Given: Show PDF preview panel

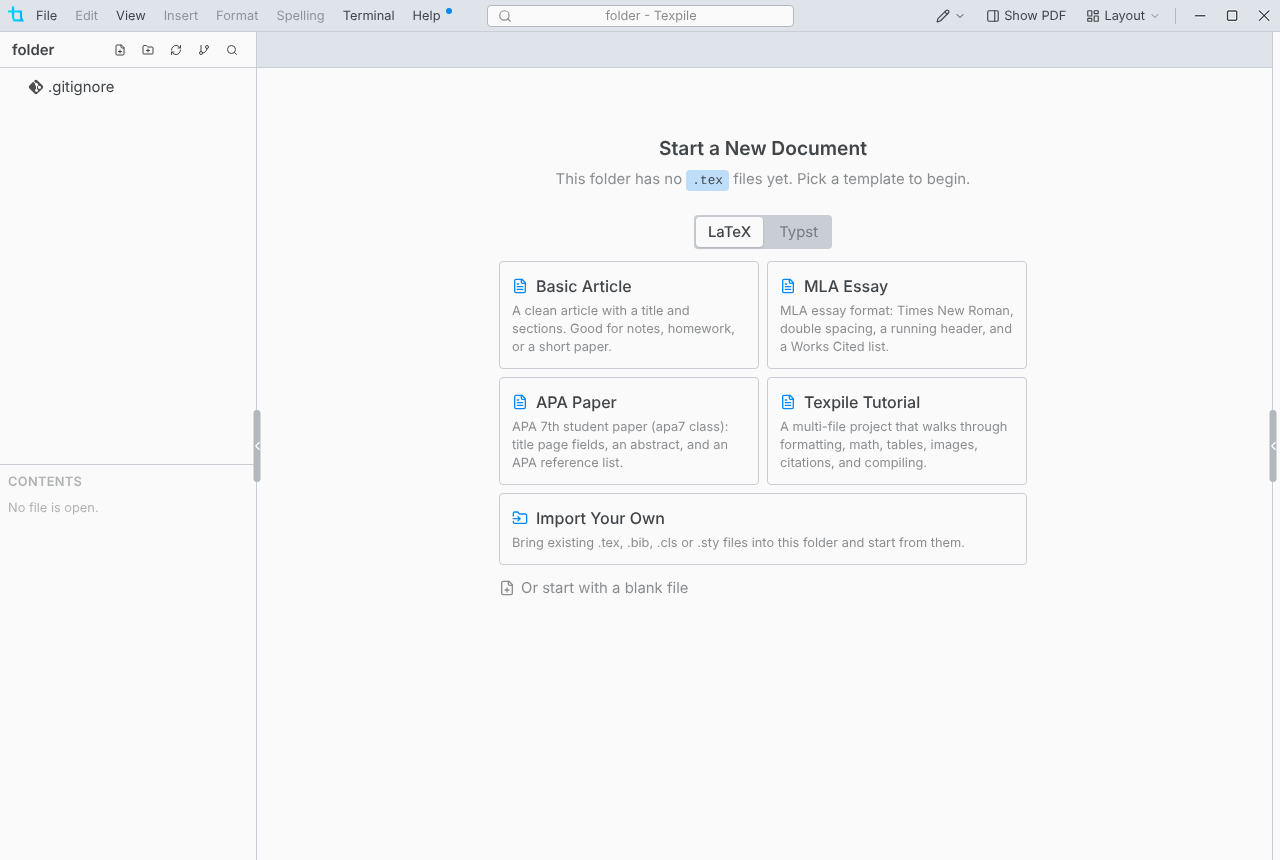Looking at the screenshot, I should 1026,16.
